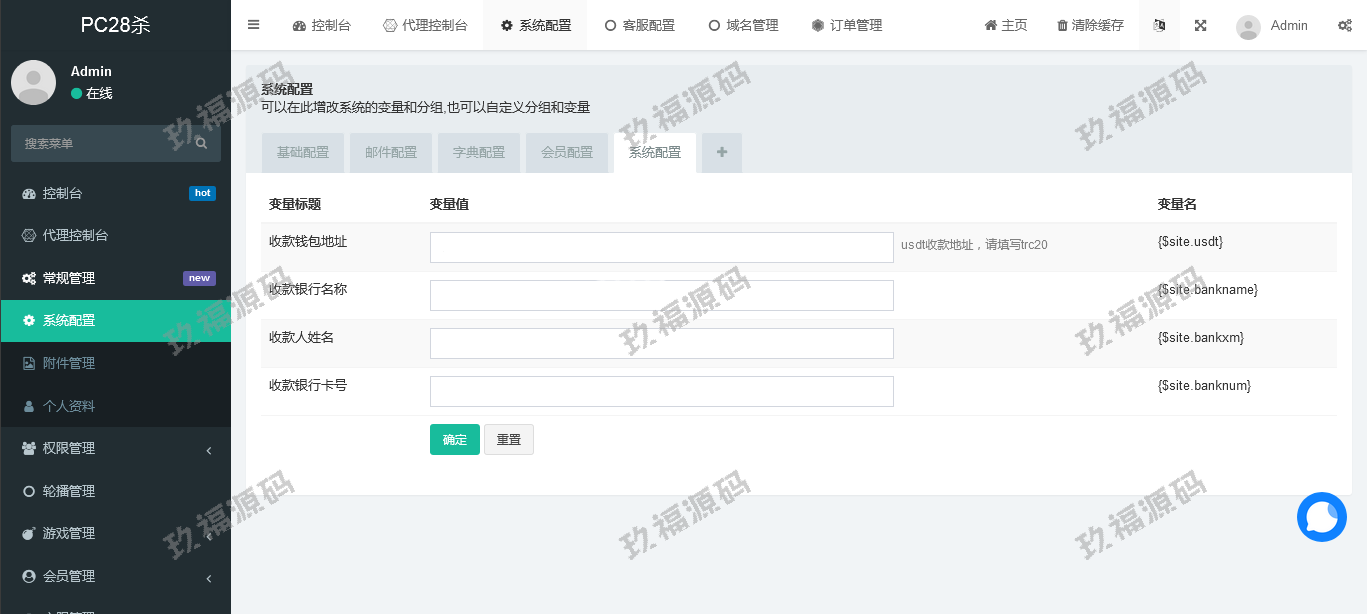The width and height of the screenshot is (1367, 614).
Task: Click the hamburger menu toggle icon
Action: tap(254, 25)
